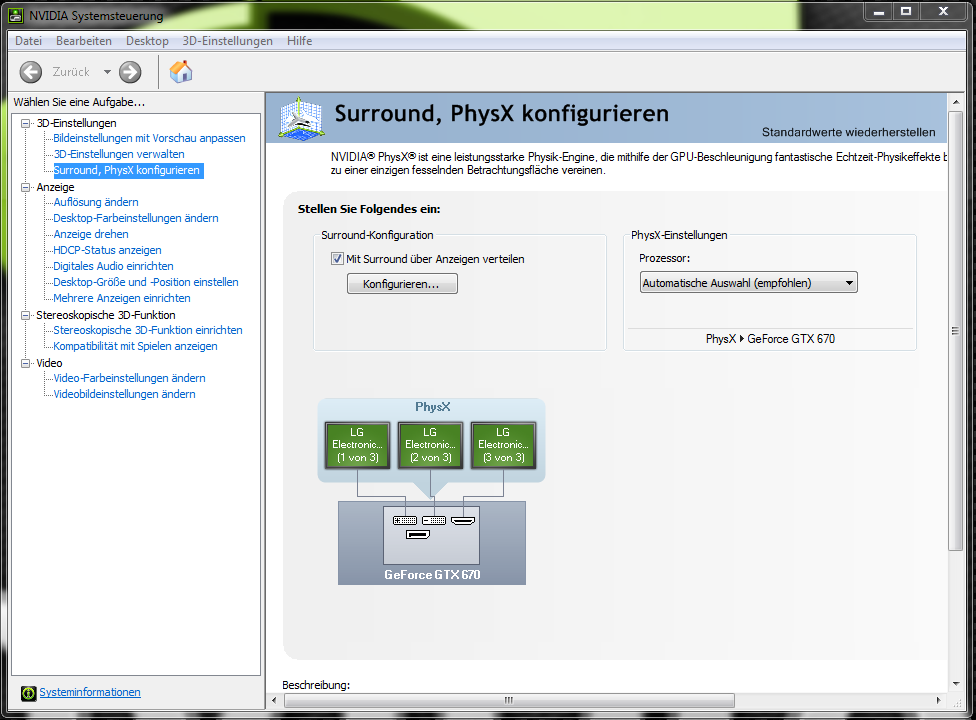Screen dimensions: 976x720
Task: Click the Surround PhysX page header icon
Action: [301, 118]
